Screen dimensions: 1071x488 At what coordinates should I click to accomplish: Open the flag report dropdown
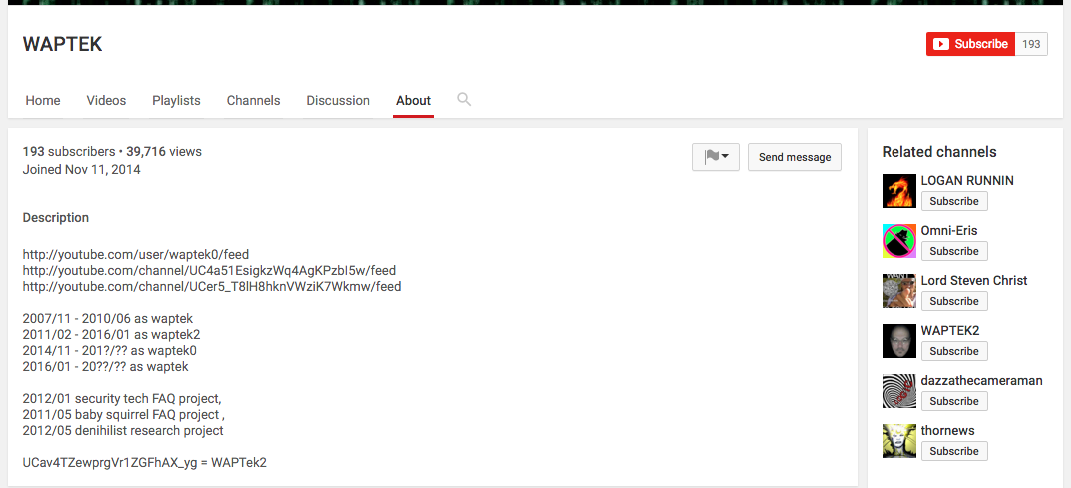point(716,157)
